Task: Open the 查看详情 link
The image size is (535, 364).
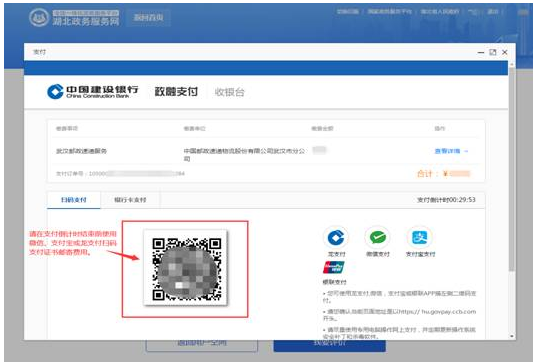Action: point(451,151)
